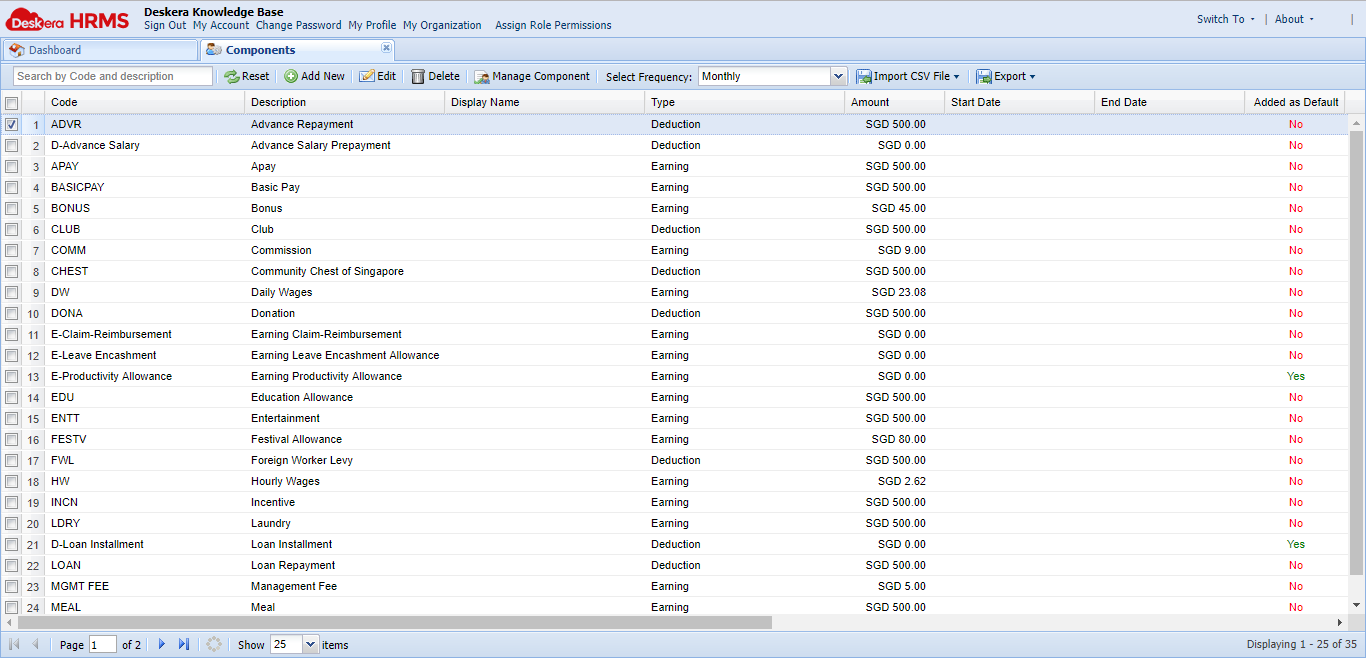Switch to the Dashboard tab
The width and height of the screenshot is (1366, 658).
coord(100,50)
